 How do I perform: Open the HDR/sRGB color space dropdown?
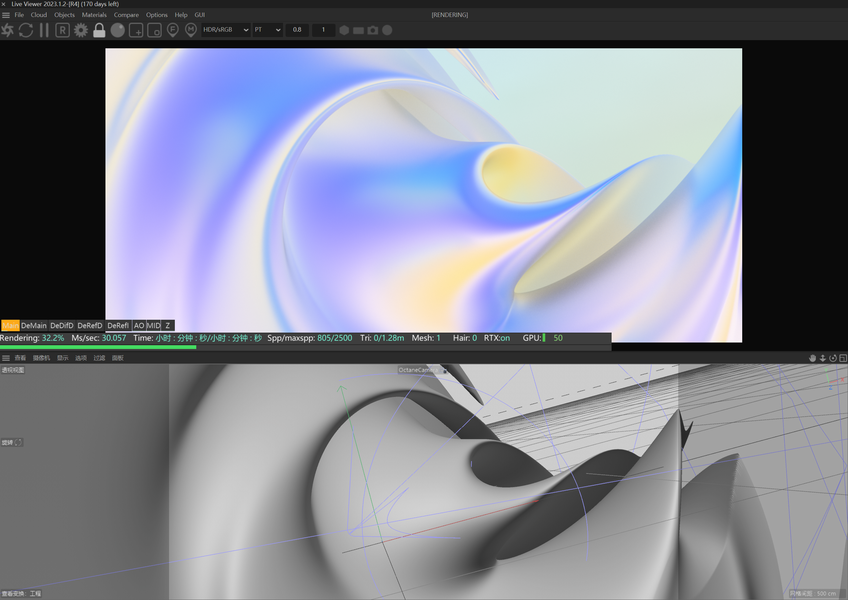(226, 30)
